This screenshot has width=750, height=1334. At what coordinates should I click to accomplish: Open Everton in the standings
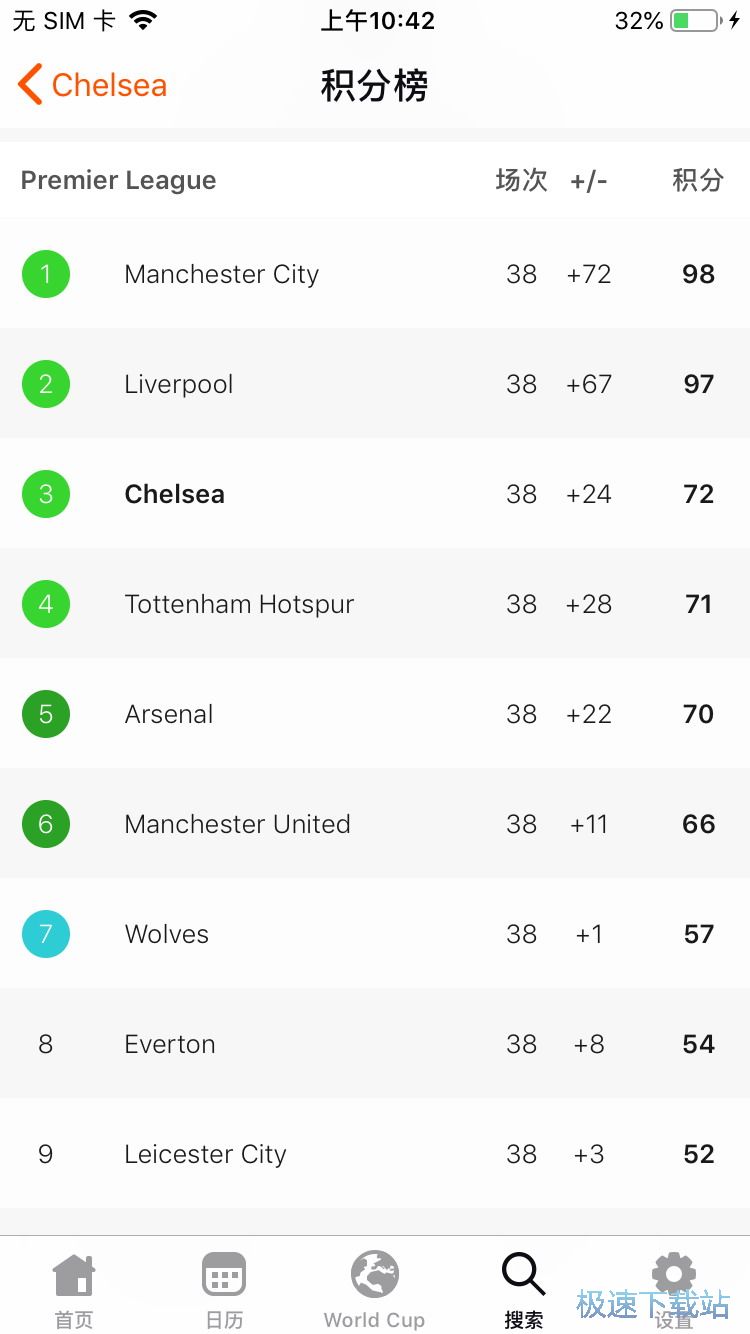pyautogui.click(x=375, y=1044)
